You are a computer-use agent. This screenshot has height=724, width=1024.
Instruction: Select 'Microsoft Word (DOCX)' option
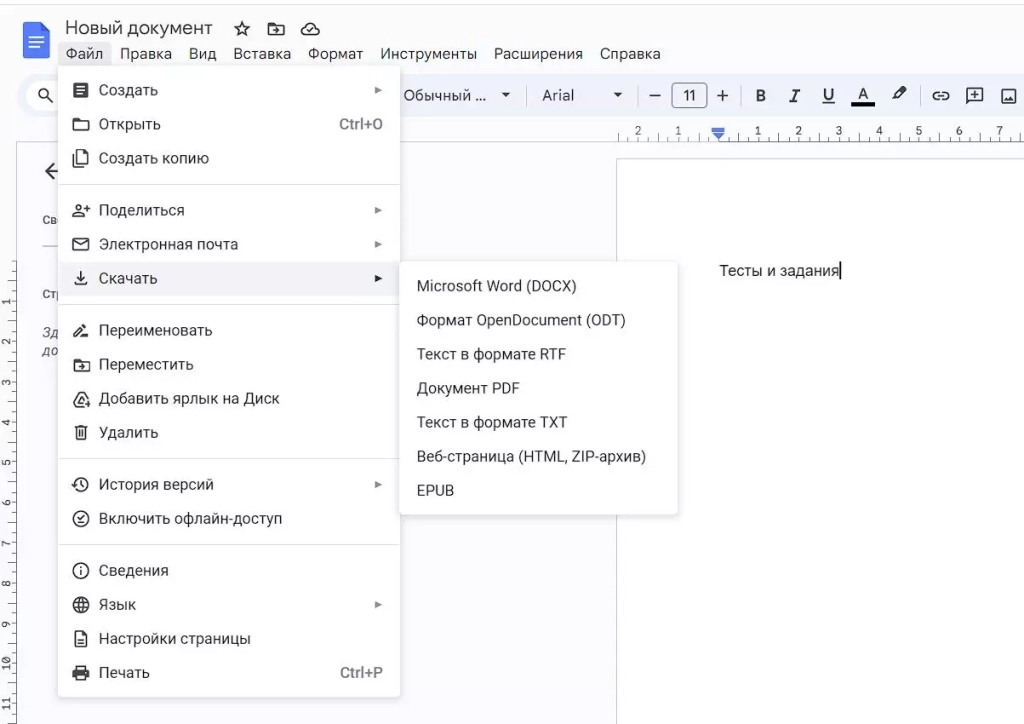(x=496, y=286)
